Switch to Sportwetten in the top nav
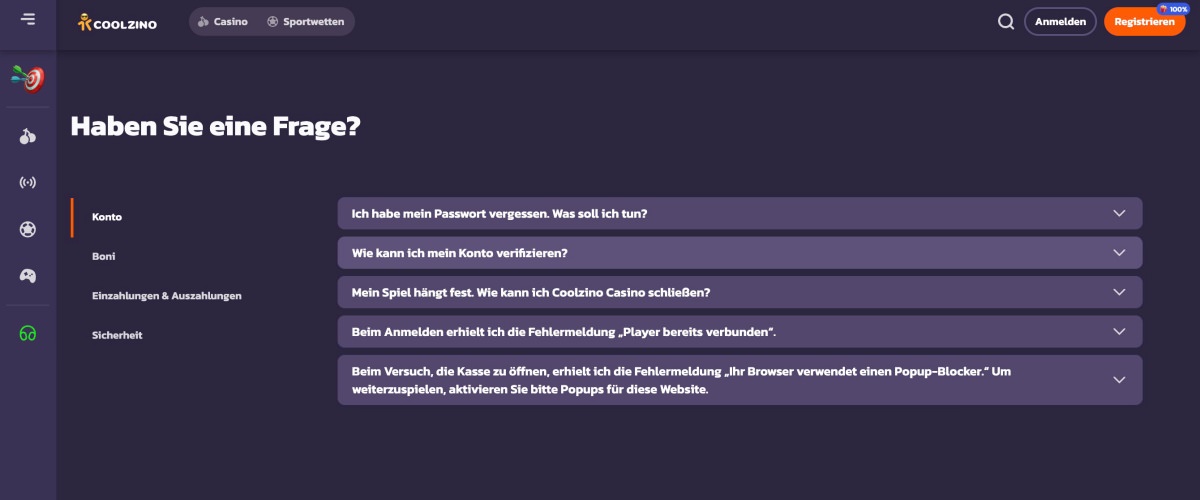The image size is (1200, 500). pos(305,21)
